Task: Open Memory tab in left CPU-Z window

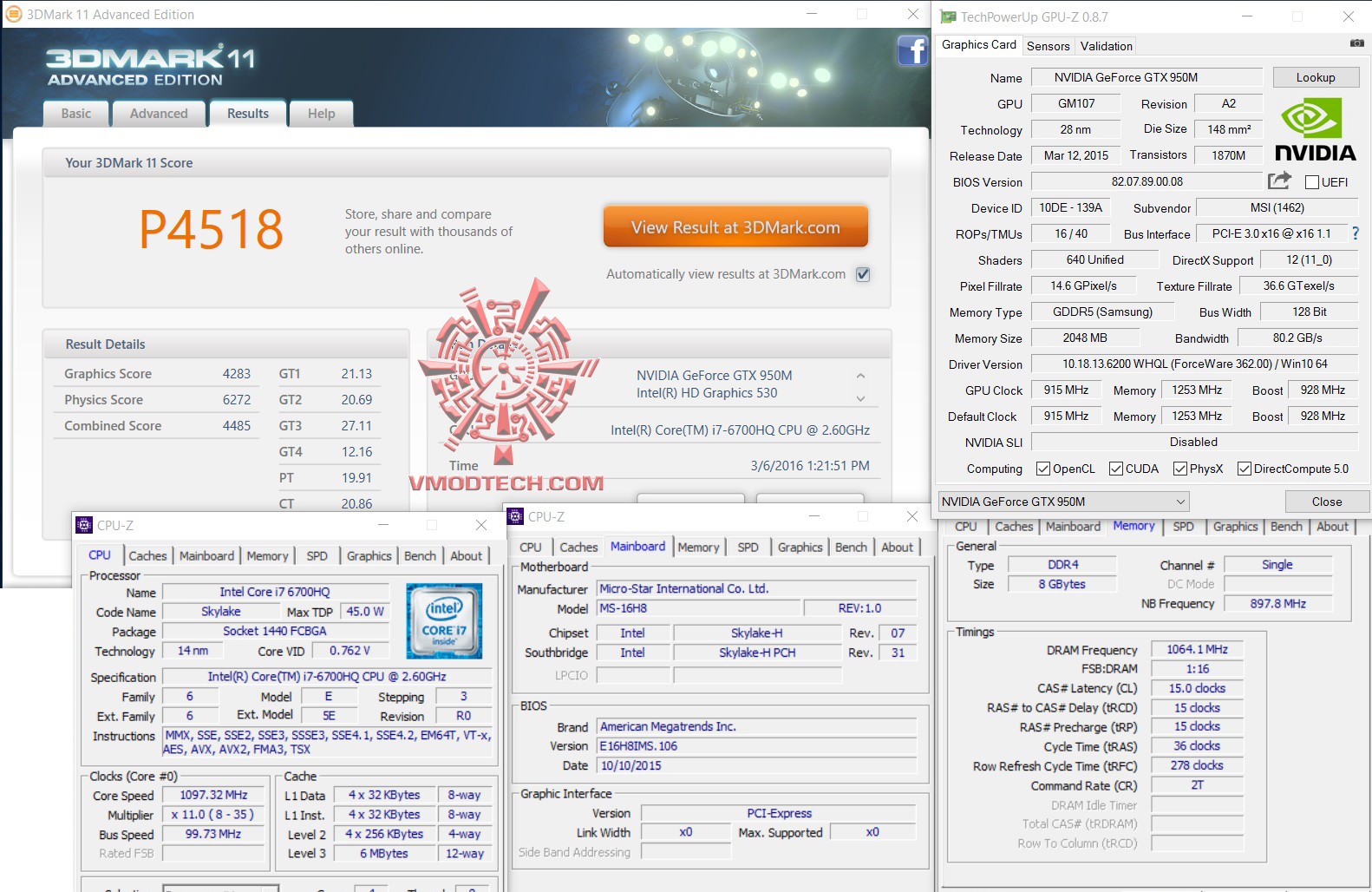Action: pos(267,556)
